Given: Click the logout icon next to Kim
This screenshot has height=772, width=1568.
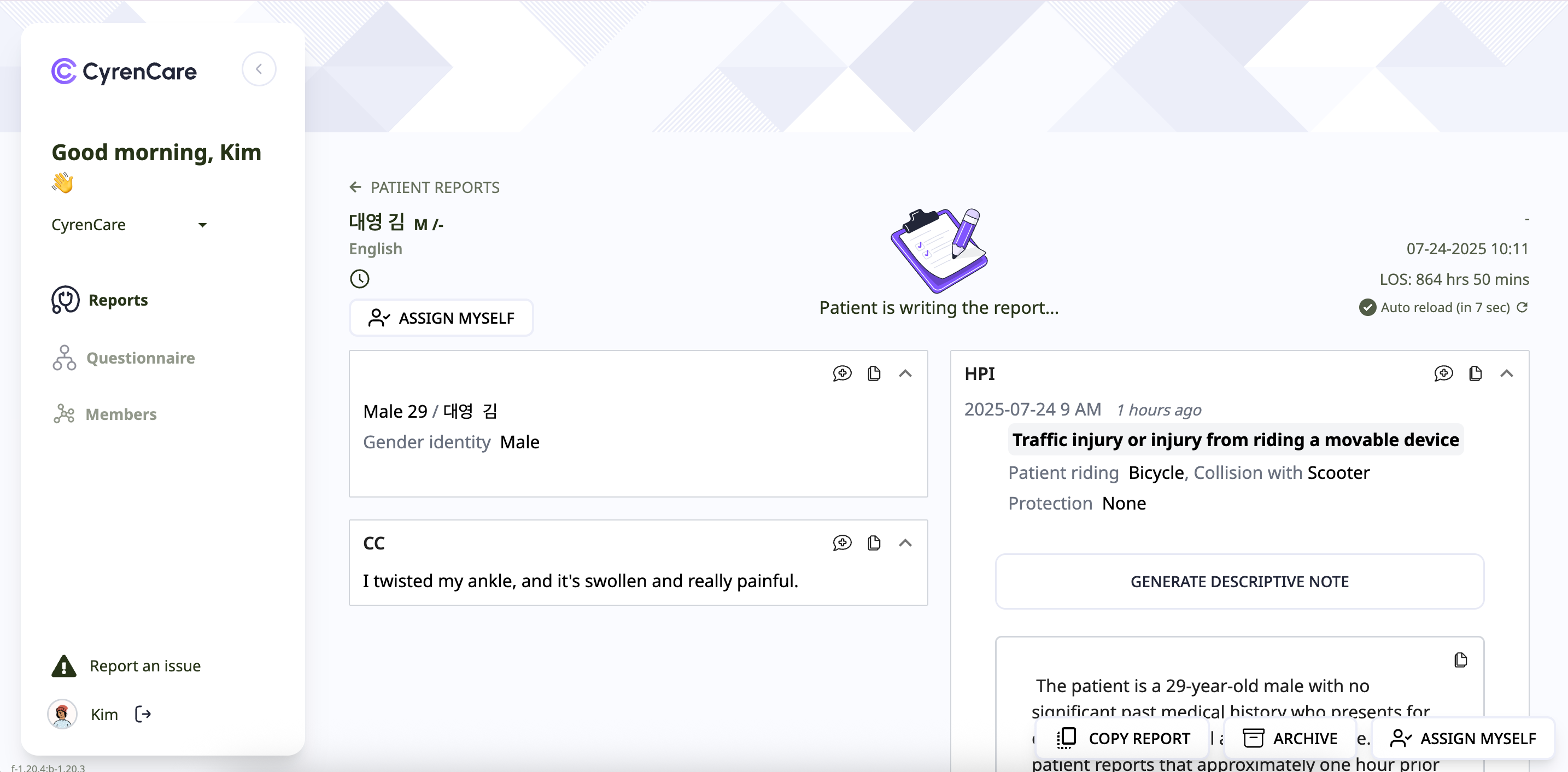Looking at the screenshot, I should pos(143,713).
